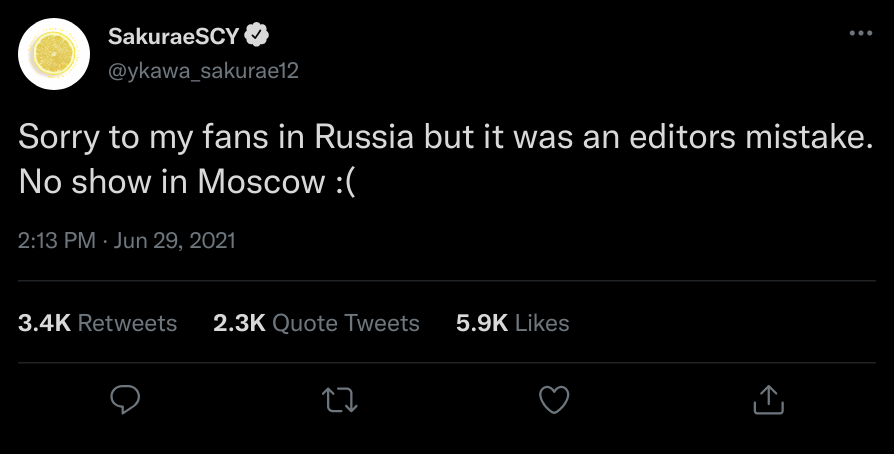Viewport: 894px width, 454px height.
Task: View the 2.3K Quote Tweets list
Action: click(x=316, y=323)
